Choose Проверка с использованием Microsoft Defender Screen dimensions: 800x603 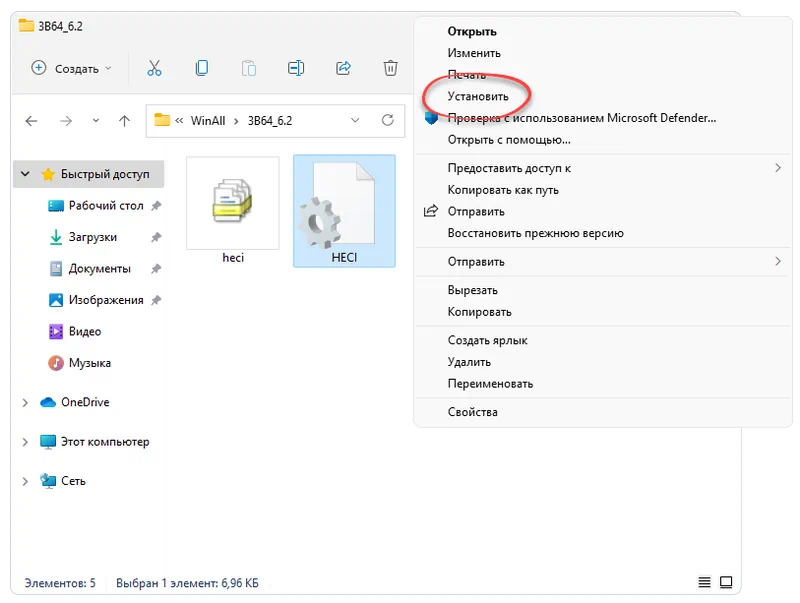[582, 118]
